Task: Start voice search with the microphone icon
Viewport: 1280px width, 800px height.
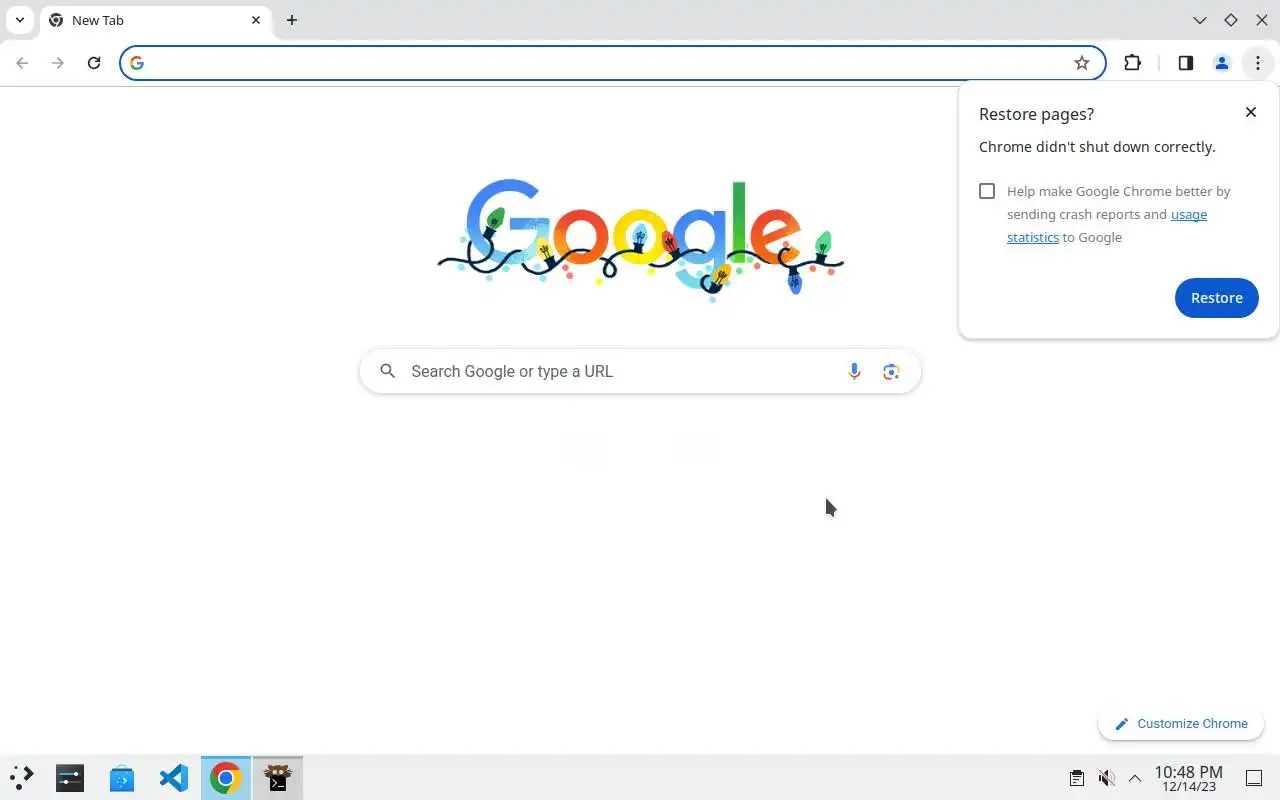Action: 854,371
